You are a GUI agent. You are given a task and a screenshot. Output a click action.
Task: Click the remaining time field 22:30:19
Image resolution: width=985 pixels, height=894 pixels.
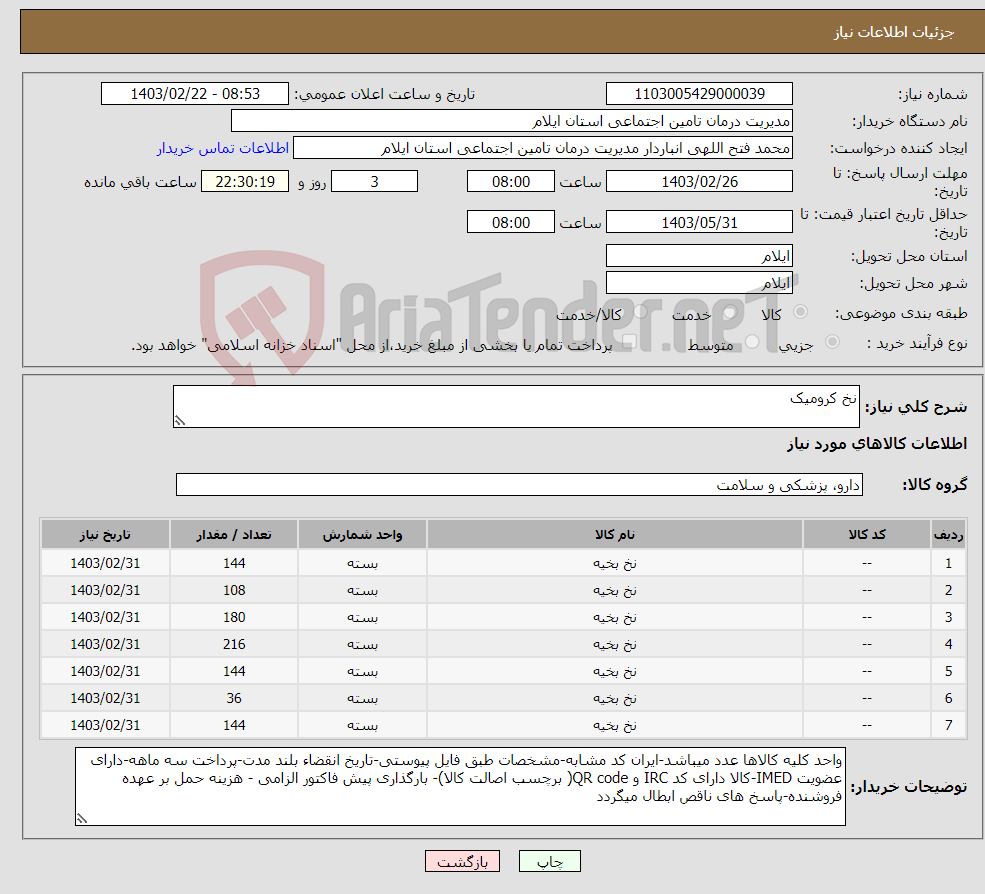coord(245,182)
